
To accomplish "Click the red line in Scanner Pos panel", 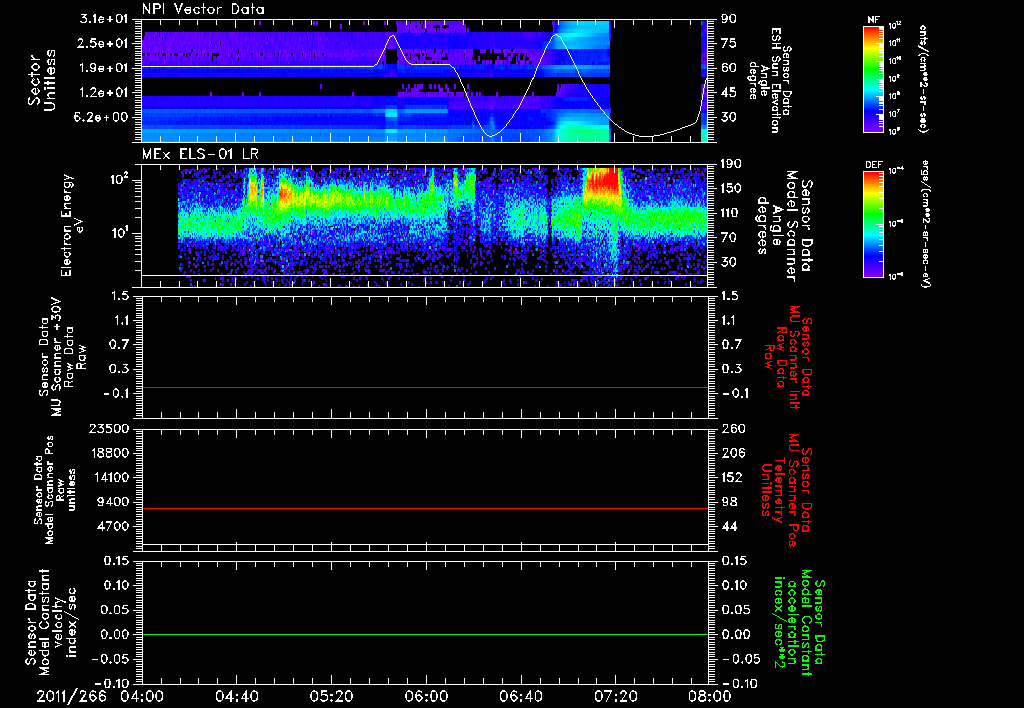I will [425, 508].
